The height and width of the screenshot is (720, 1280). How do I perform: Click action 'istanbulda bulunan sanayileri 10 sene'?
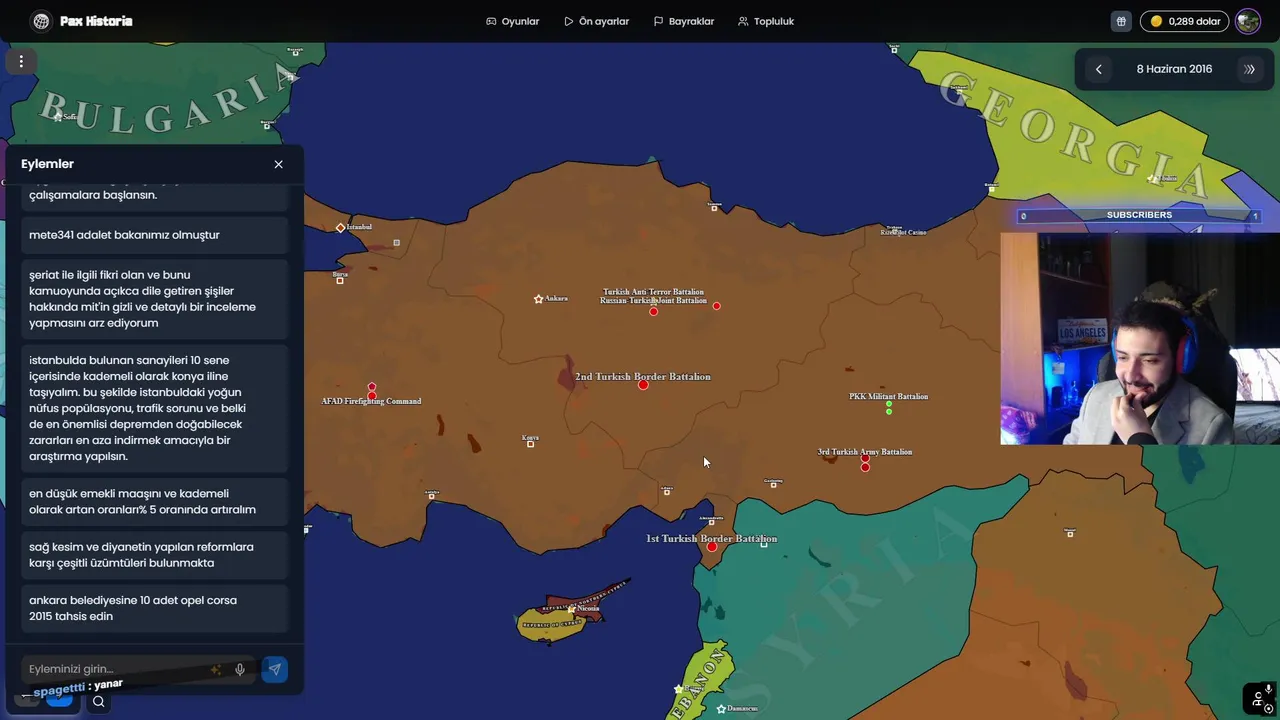tap(154, 408)
